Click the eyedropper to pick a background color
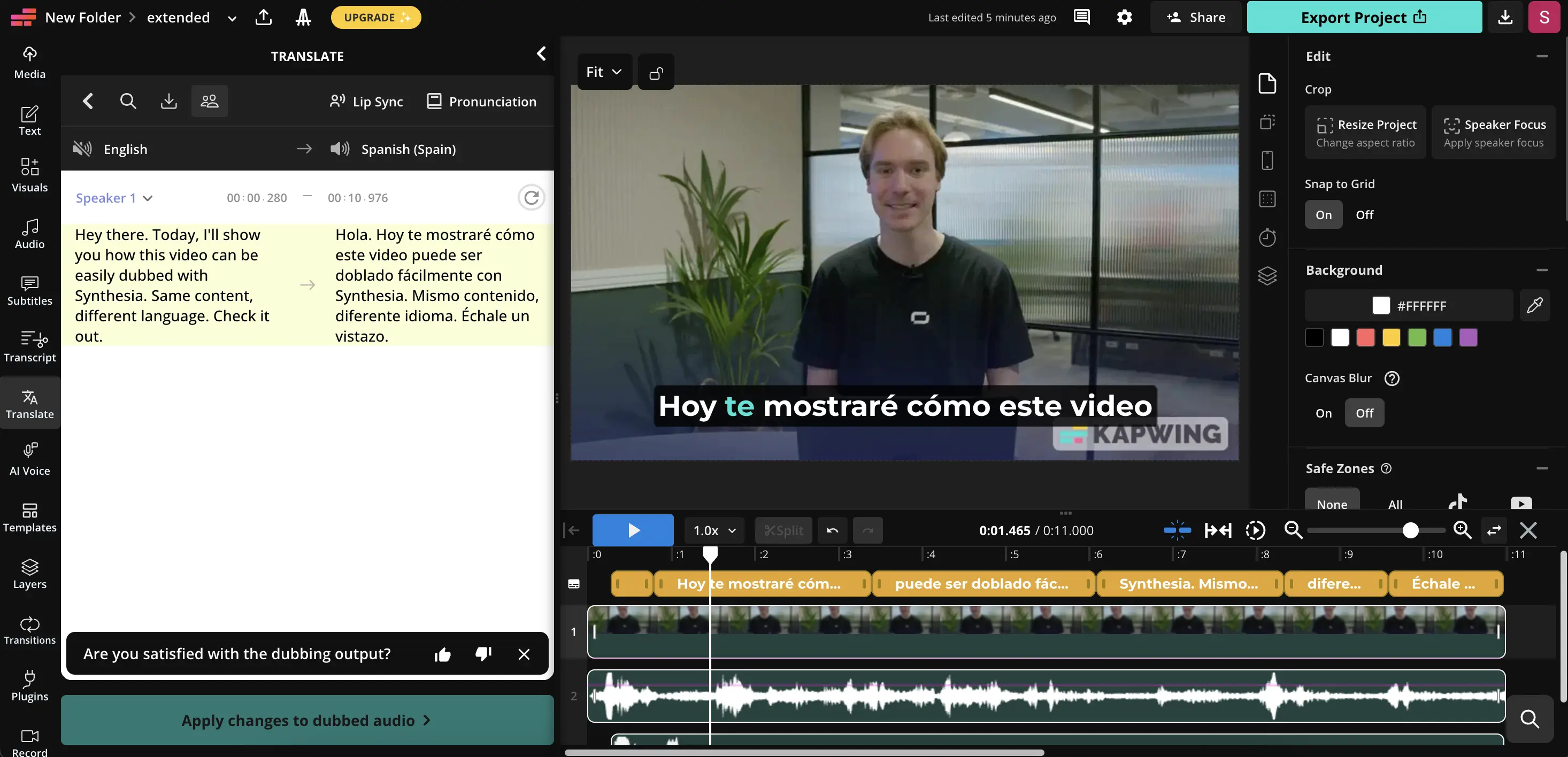 tap(1535, 305)
